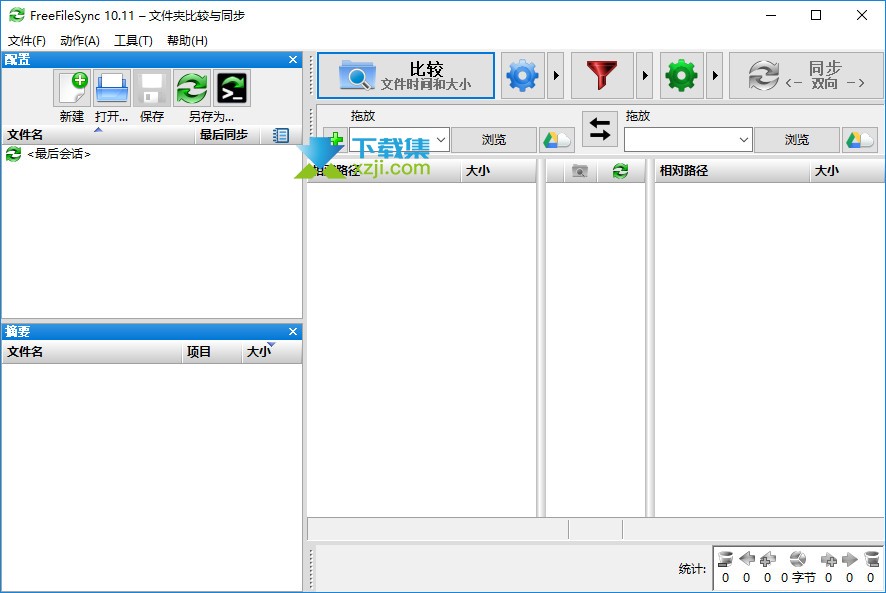
Task: Click the update-left arrow statistics icon
Action: (746, 559)
